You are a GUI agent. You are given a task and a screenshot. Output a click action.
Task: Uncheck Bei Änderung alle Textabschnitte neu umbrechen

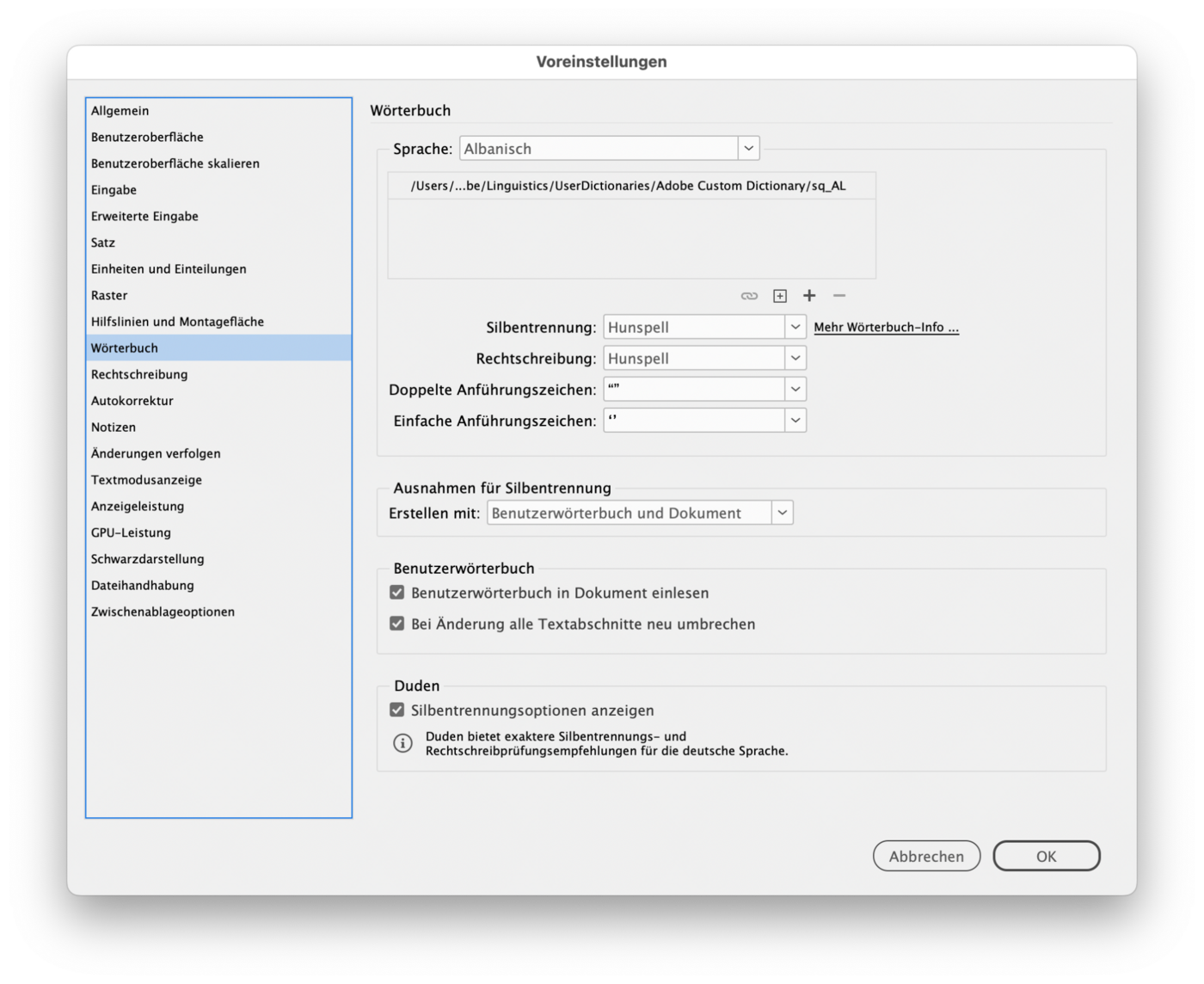[x=396, y=624]
